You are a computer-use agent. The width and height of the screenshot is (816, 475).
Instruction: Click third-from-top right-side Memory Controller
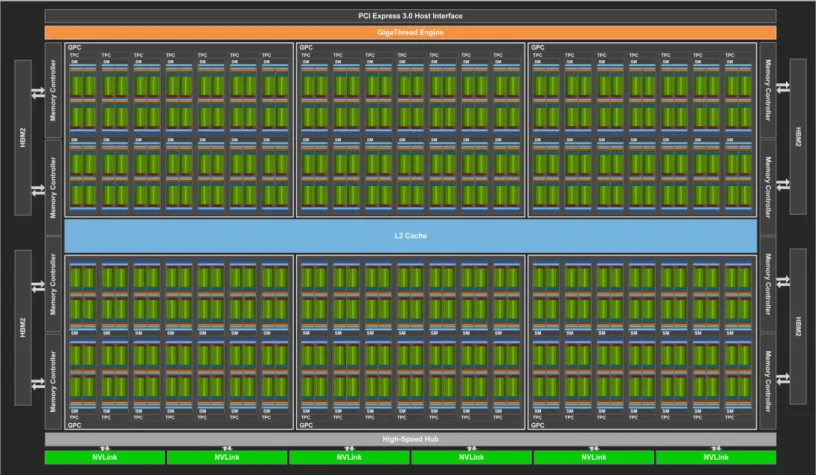pos(768,284)
